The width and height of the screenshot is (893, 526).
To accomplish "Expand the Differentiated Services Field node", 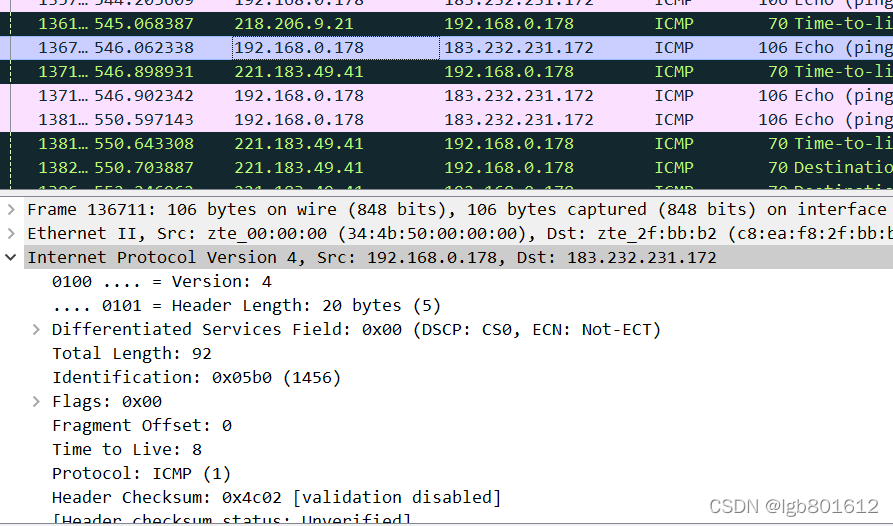I will [36, 330].
